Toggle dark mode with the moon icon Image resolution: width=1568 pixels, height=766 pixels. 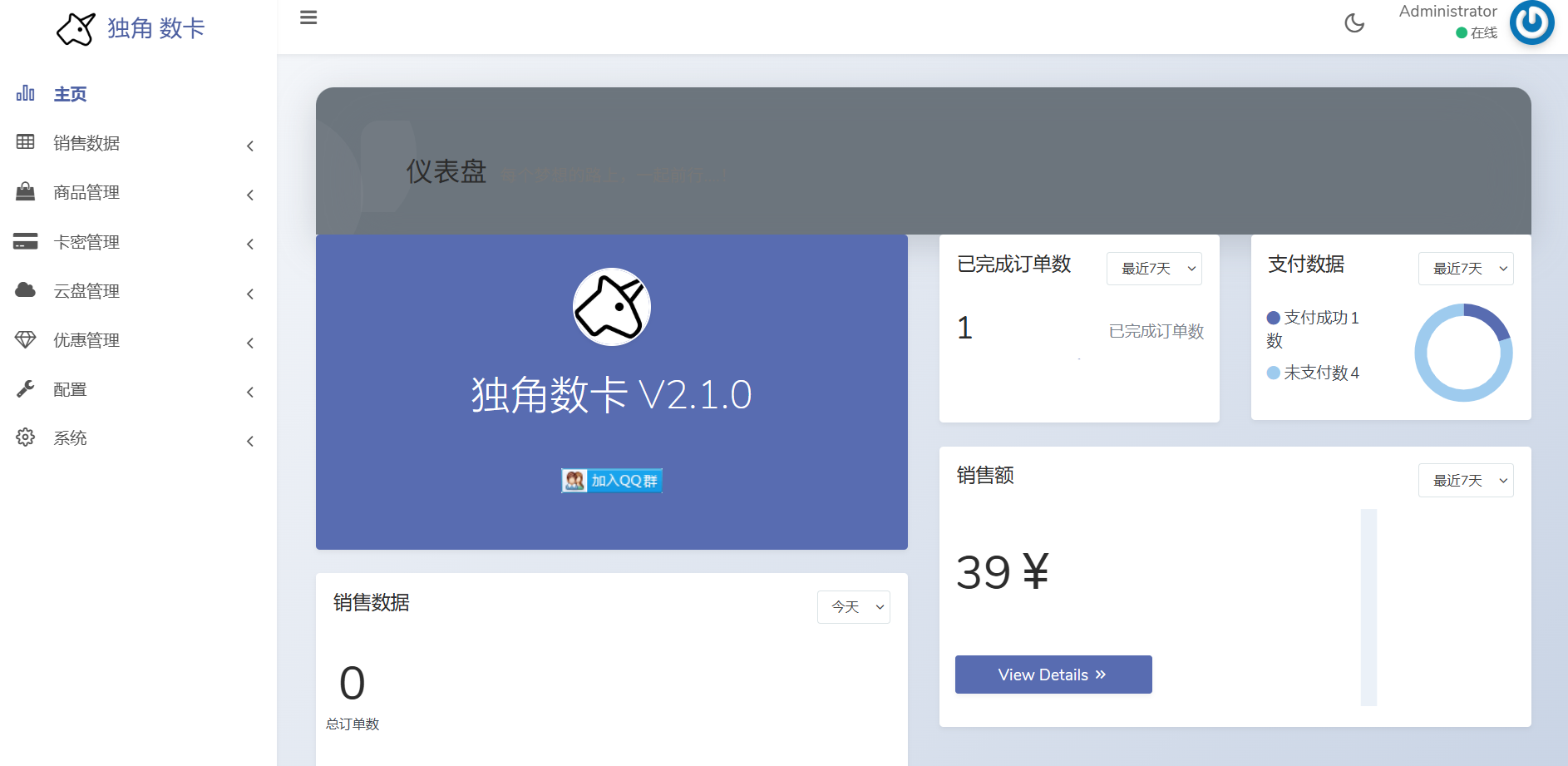point(1354,23)
